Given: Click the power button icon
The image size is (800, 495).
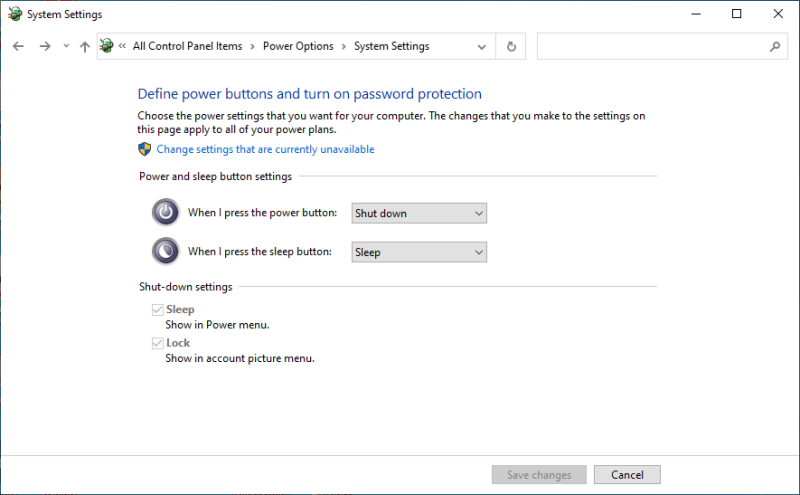Looking at the screenshot, I should coord(165,213).
